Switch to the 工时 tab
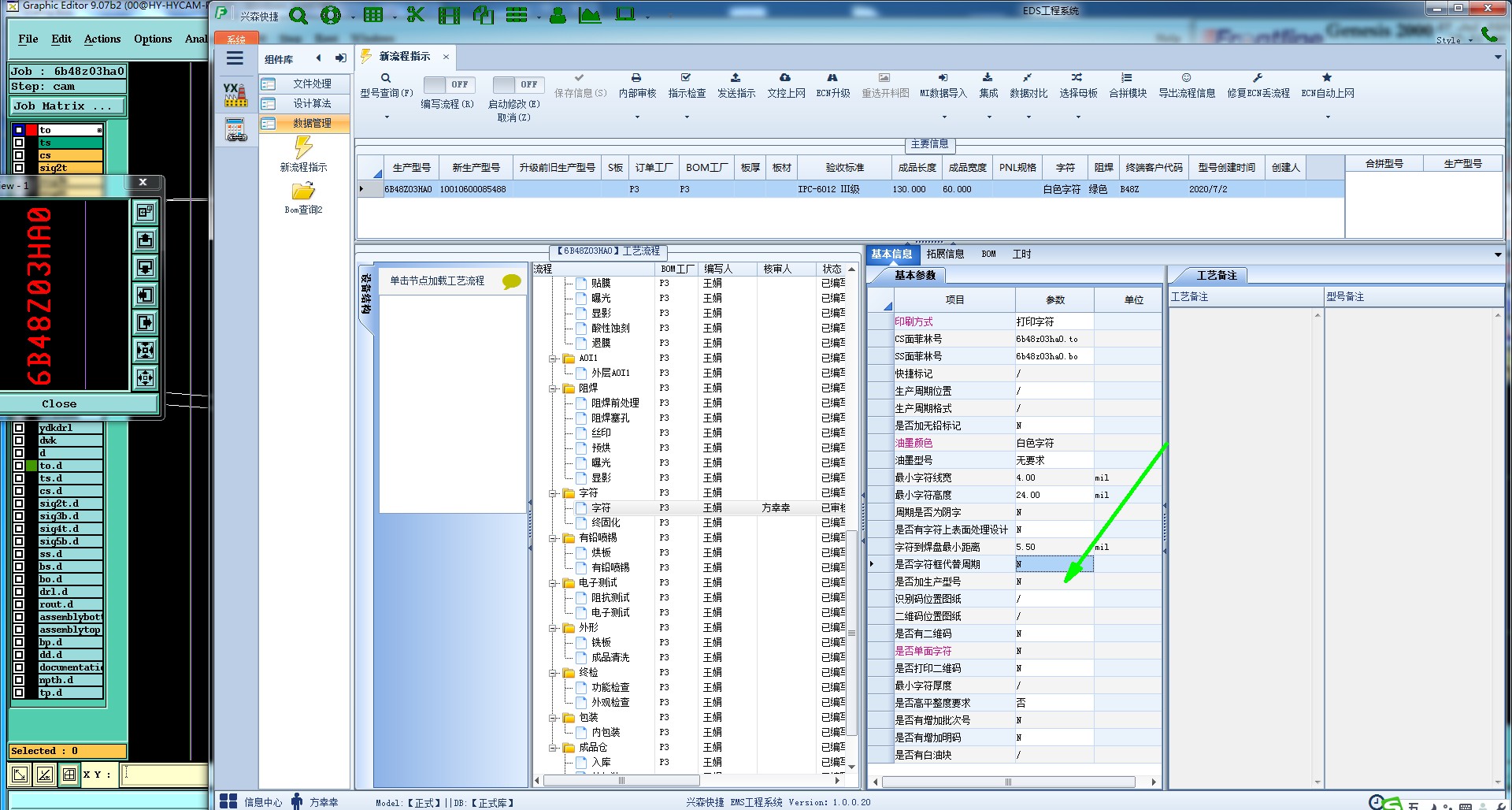 1021,254
